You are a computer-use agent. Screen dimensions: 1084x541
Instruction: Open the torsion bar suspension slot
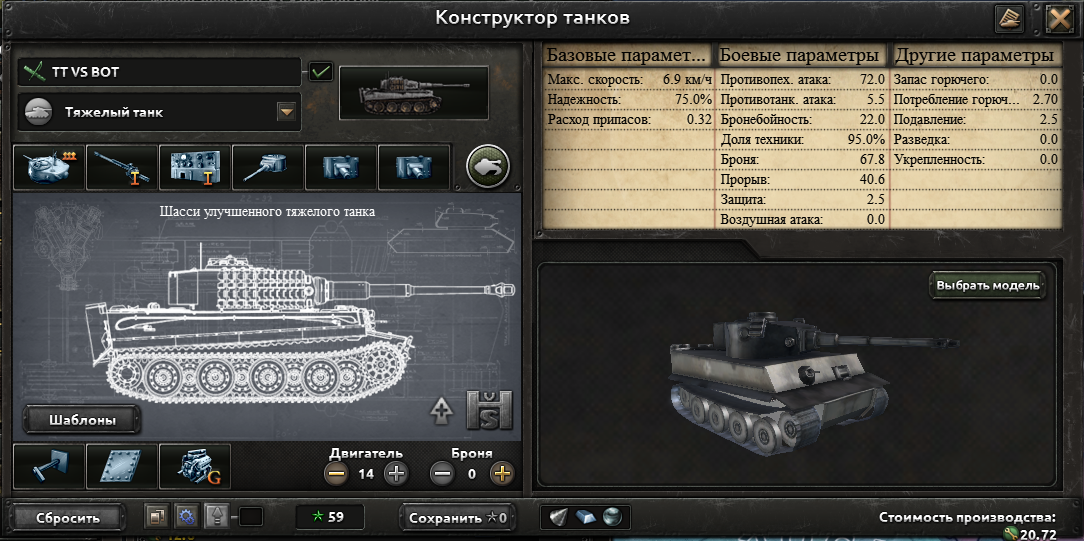point(50,466)
